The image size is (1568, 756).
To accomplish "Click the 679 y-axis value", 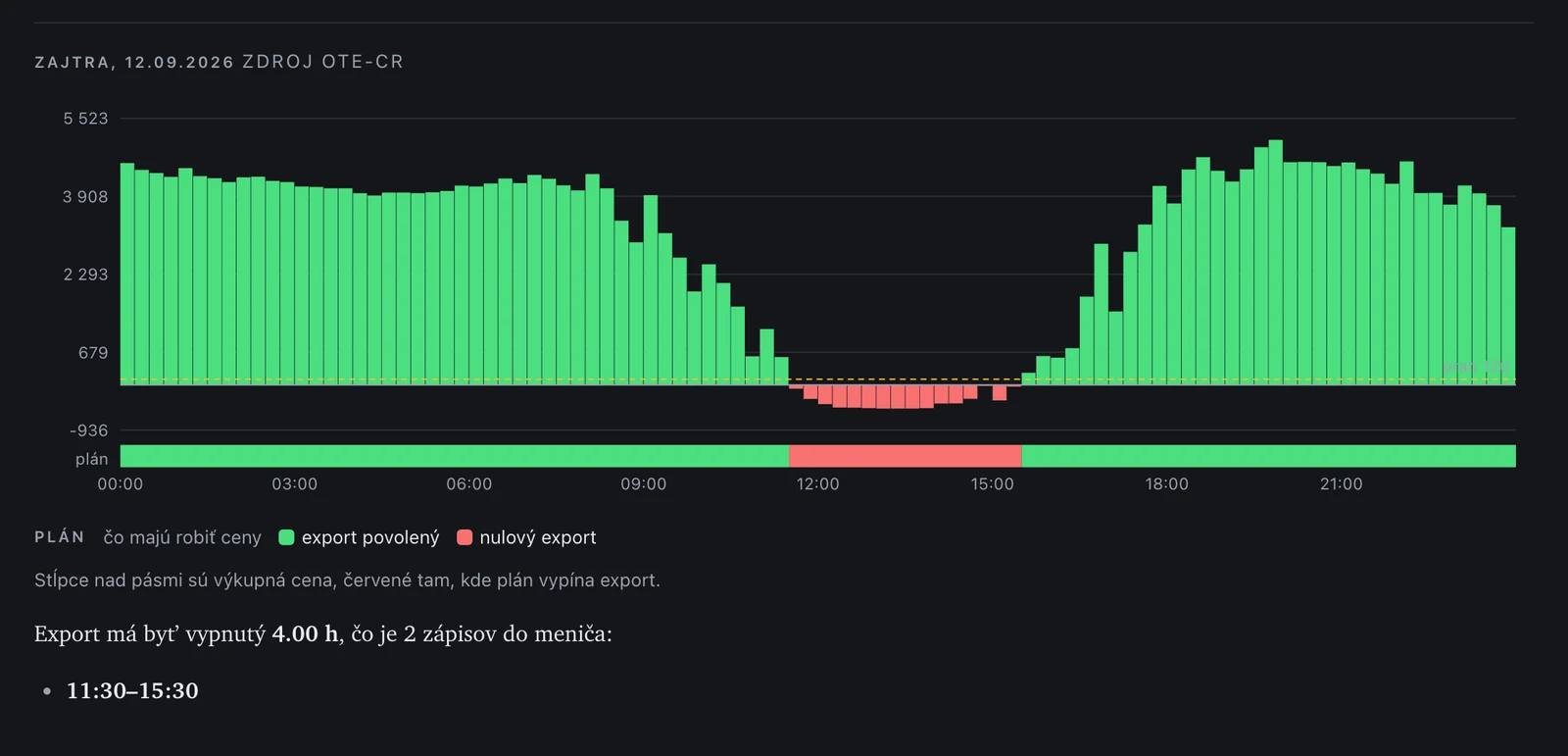I will point(93,353).
